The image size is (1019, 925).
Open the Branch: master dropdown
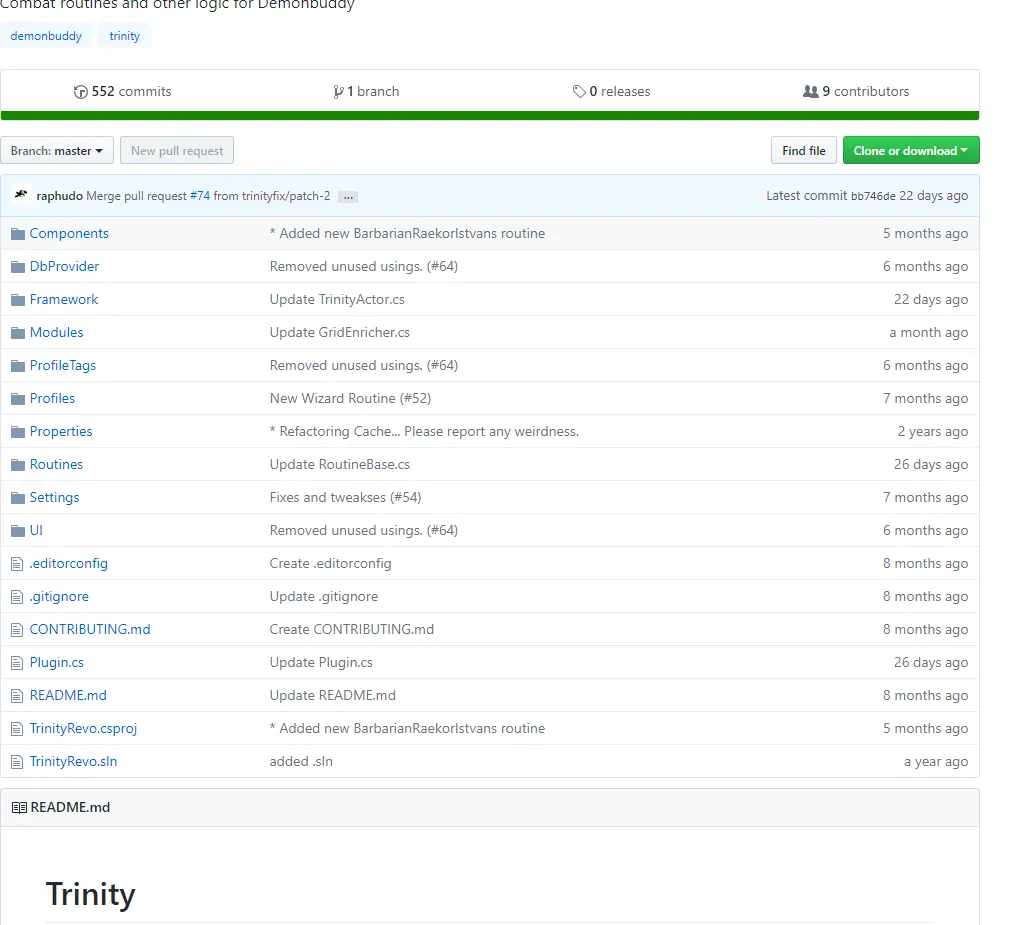point(57,151)
